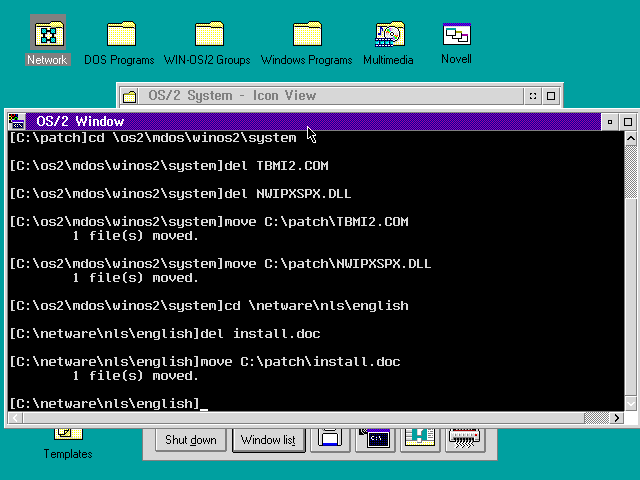Viewport: 640px width, 480px height.
Task: Click the Launchpad tutorial information icon
Action: [x=420, y=440]
